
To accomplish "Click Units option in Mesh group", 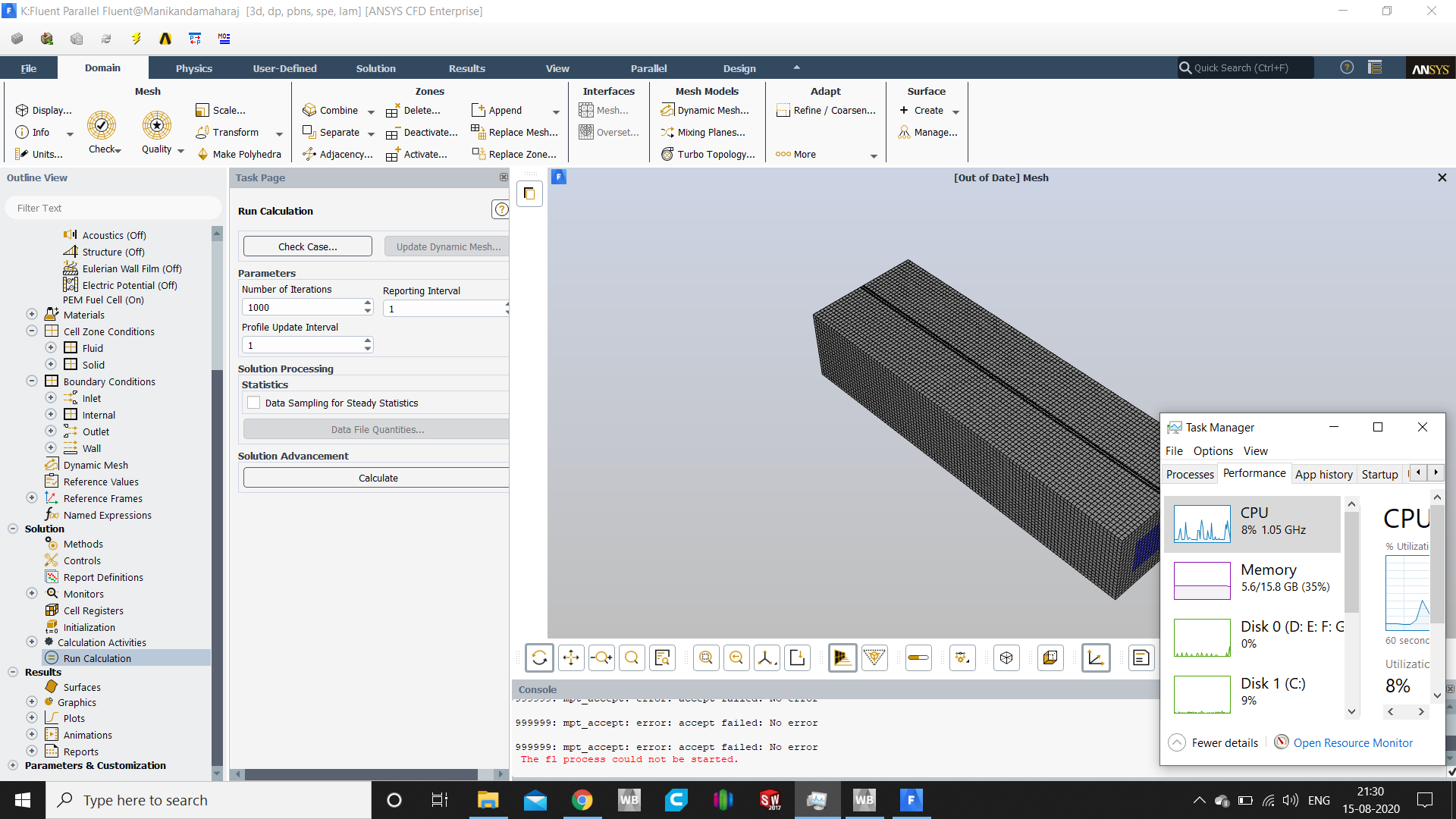I will (x=39, y=154).
